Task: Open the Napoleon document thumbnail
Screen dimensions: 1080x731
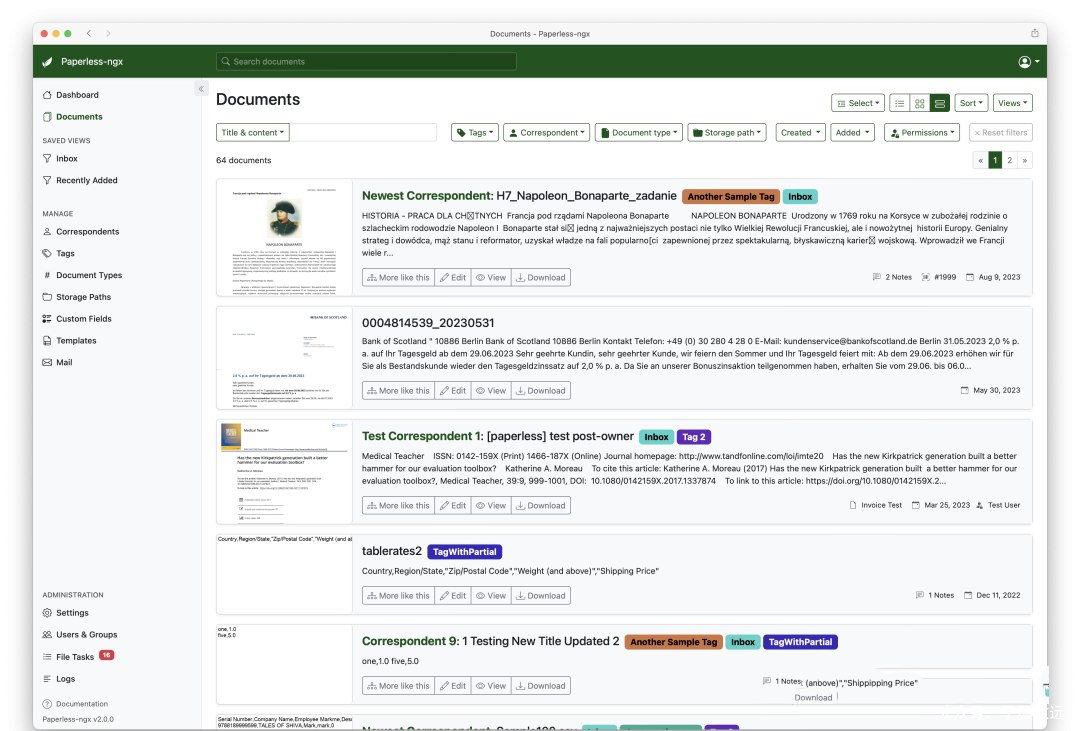Action: (x=284, y=238)
